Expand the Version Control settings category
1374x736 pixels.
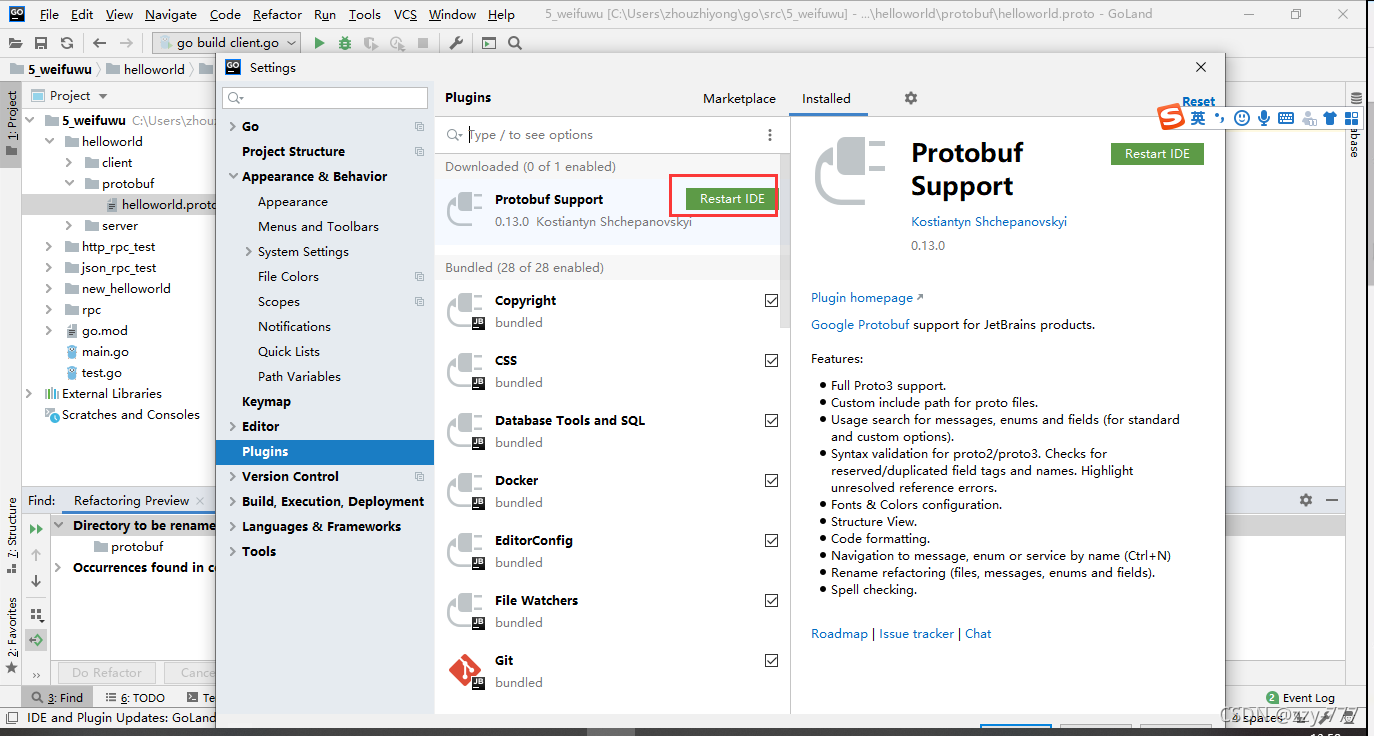point(232,477)
